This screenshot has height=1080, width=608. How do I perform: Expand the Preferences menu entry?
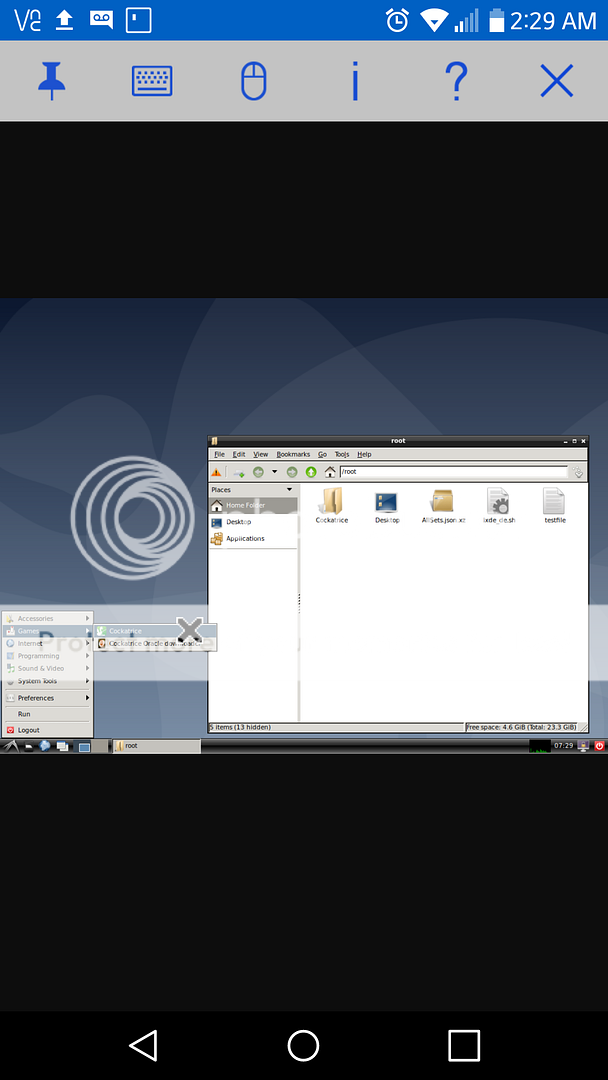48,698
